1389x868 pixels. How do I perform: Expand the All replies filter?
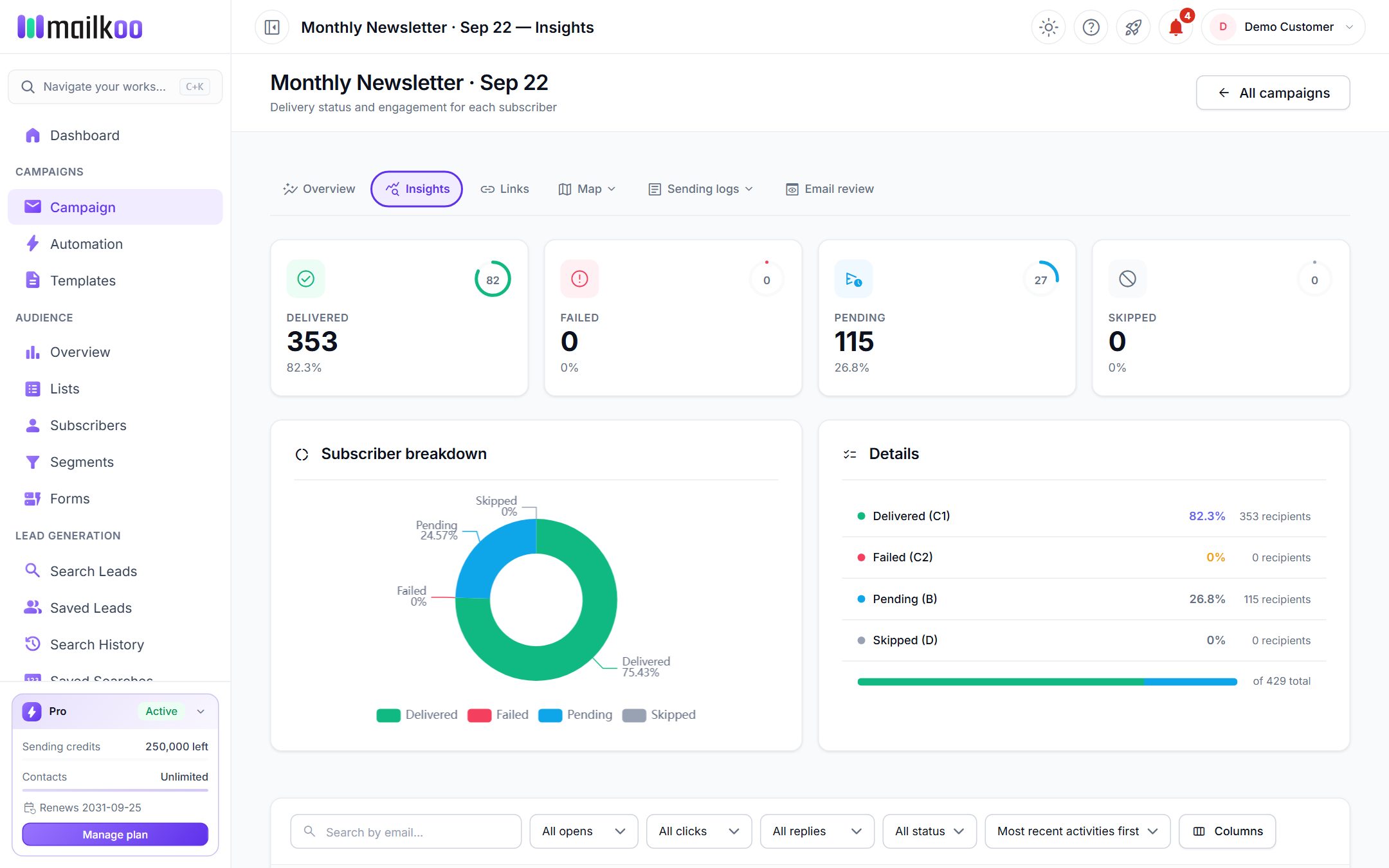(817, 831)
